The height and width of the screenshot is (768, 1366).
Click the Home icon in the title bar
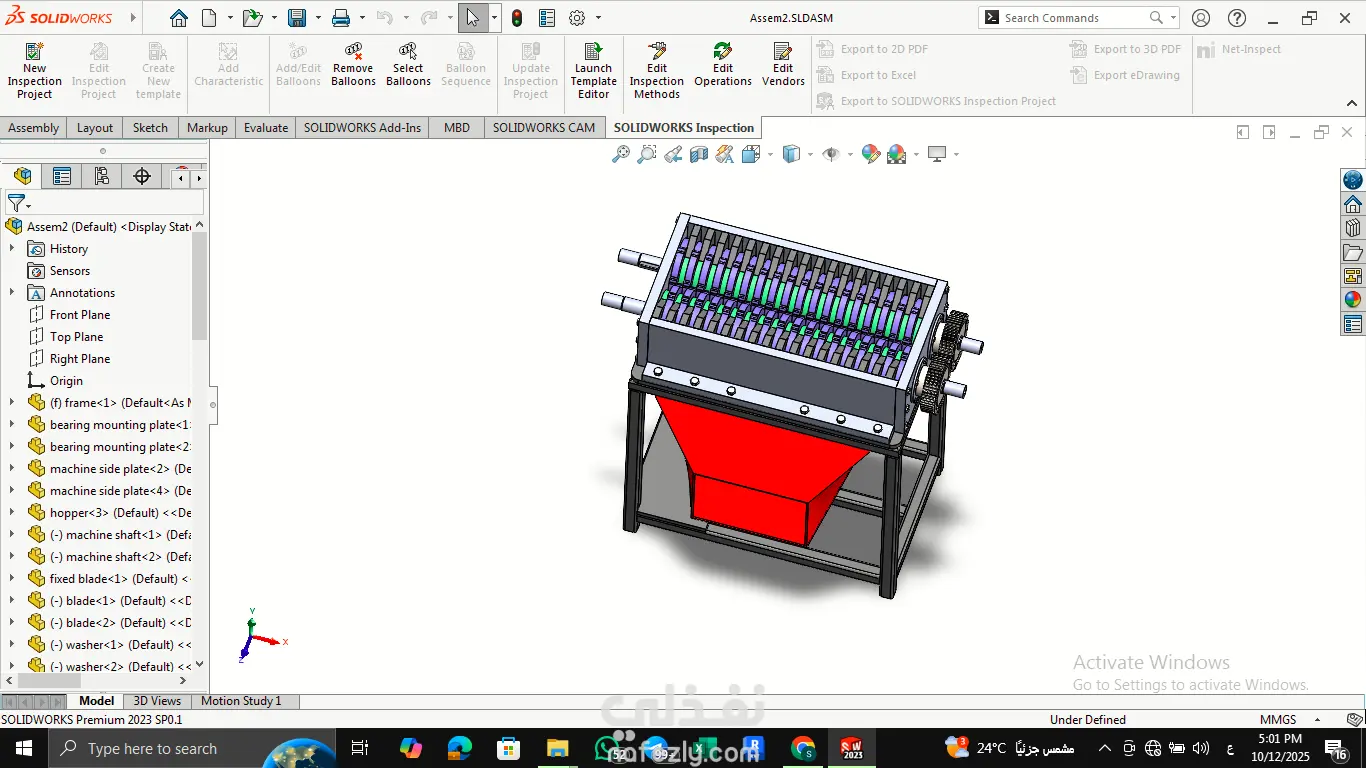point(178,18)
